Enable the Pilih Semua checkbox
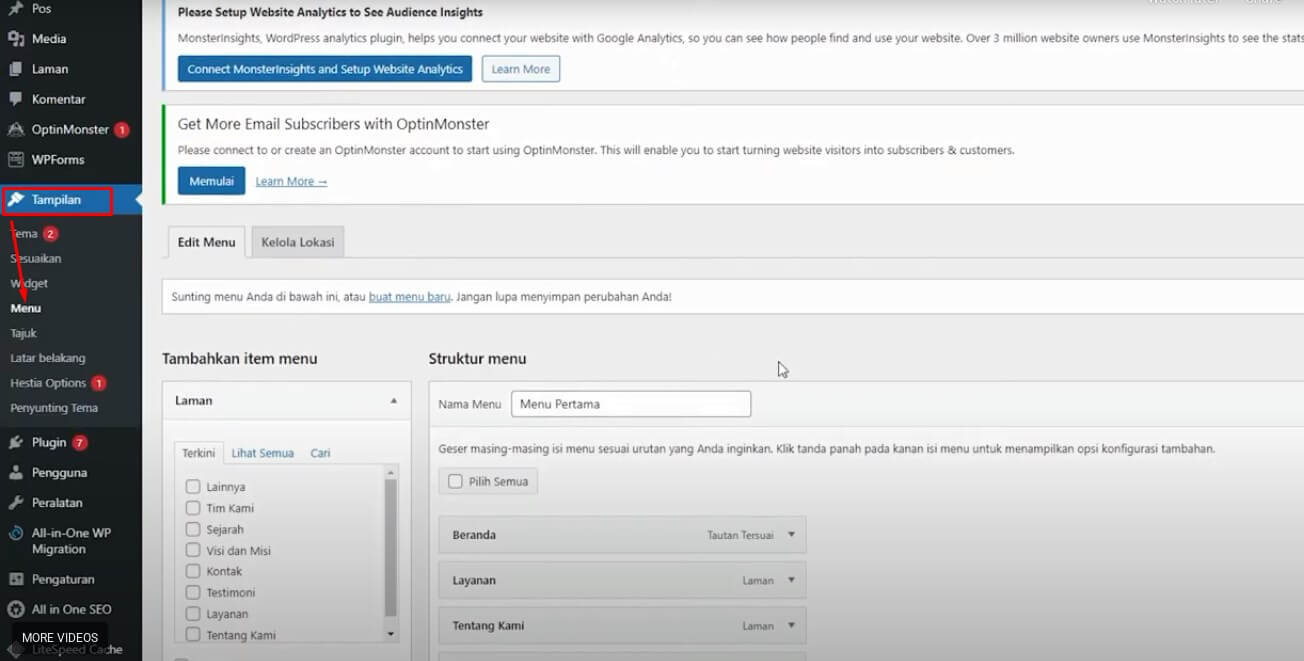Screen dimensions: 1304x661 (455, 481)
